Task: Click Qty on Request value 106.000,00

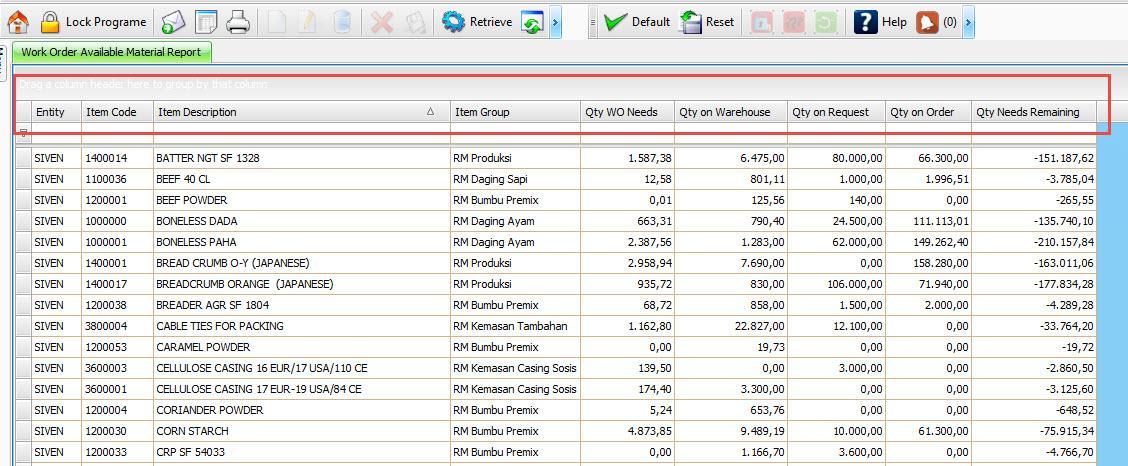Action: 837,284
